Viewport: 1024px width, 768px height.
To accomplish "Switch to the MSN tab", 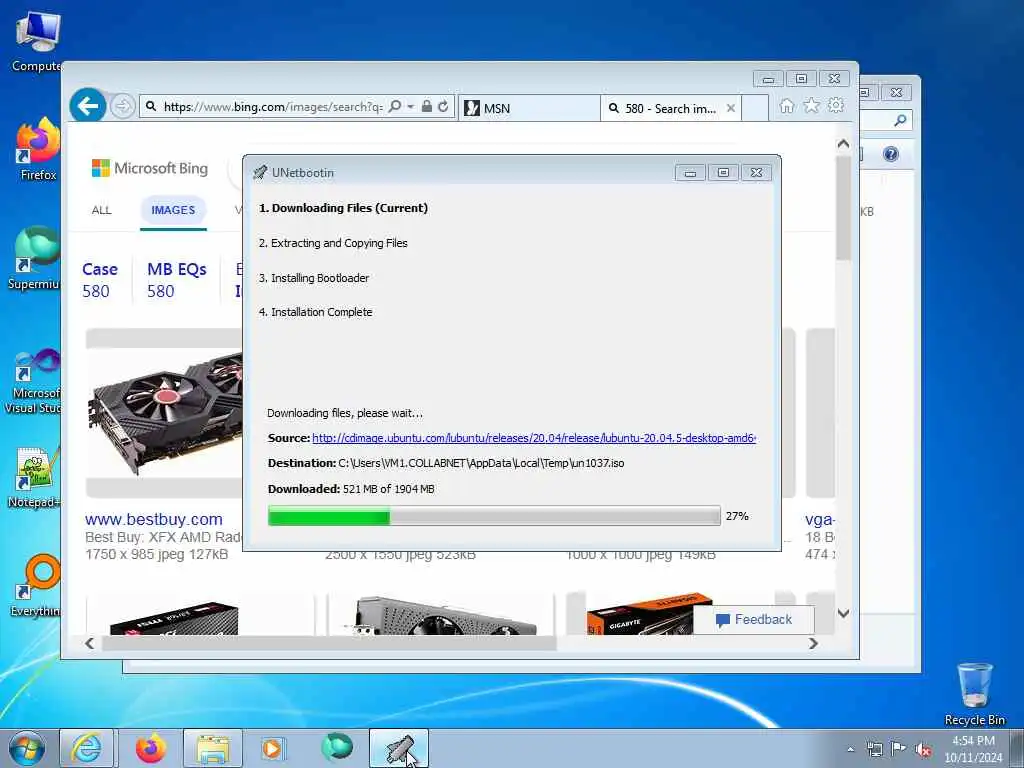I will tap(529, 108).
